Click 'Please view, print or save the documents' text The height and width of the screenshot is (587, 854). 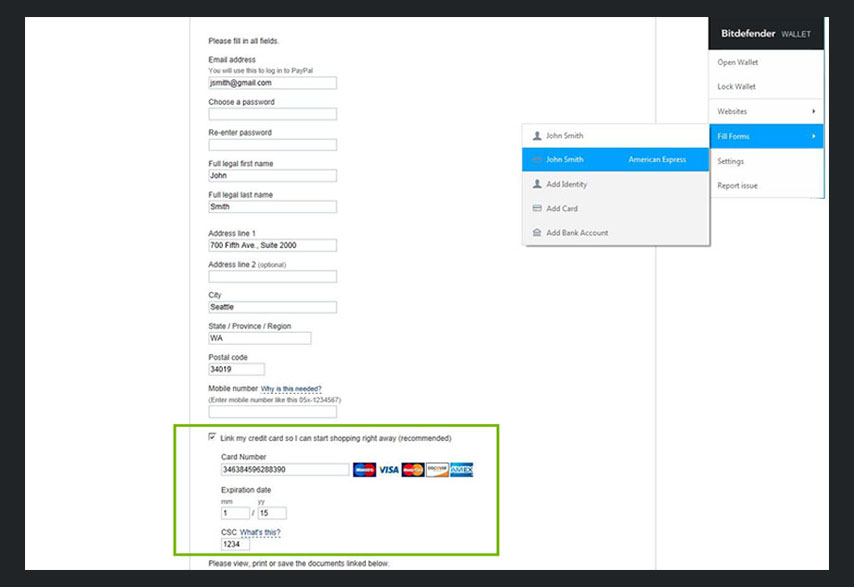coord(299,564)
